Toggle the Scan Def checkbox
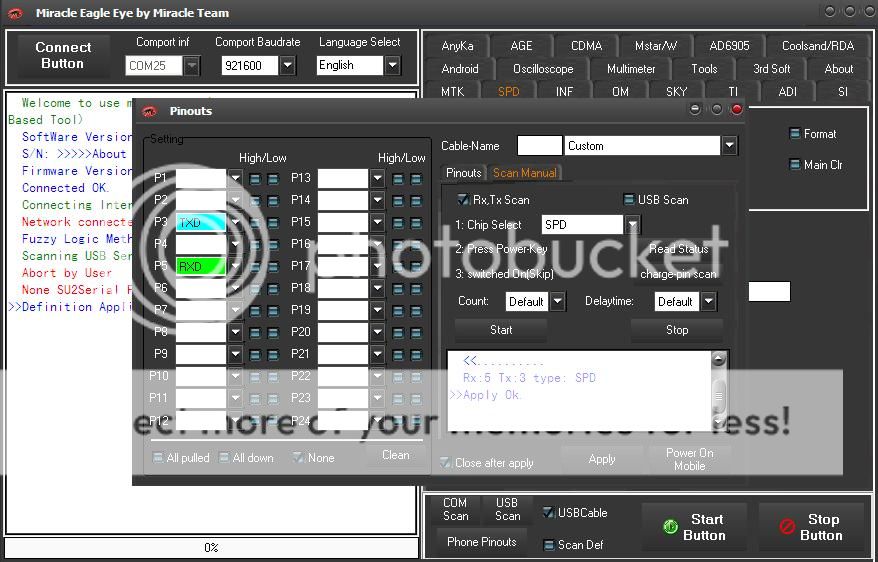 549,544
